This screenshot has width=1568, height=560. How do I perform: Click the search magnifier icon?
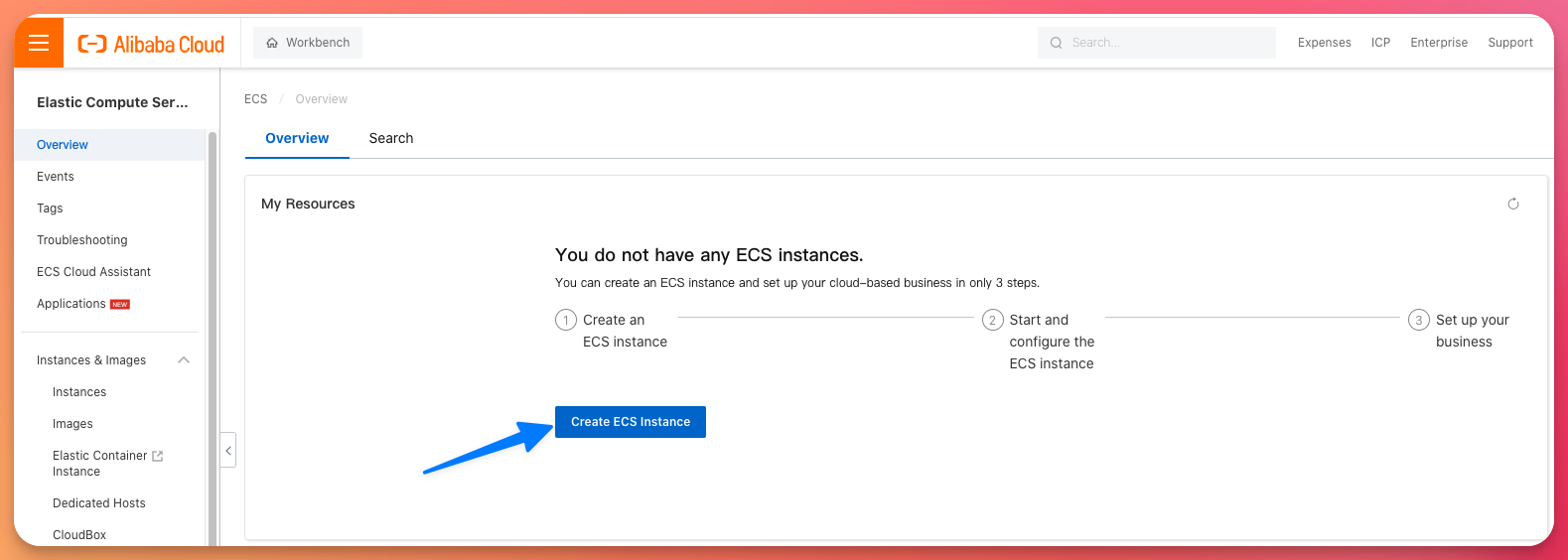pos(1056,43)
